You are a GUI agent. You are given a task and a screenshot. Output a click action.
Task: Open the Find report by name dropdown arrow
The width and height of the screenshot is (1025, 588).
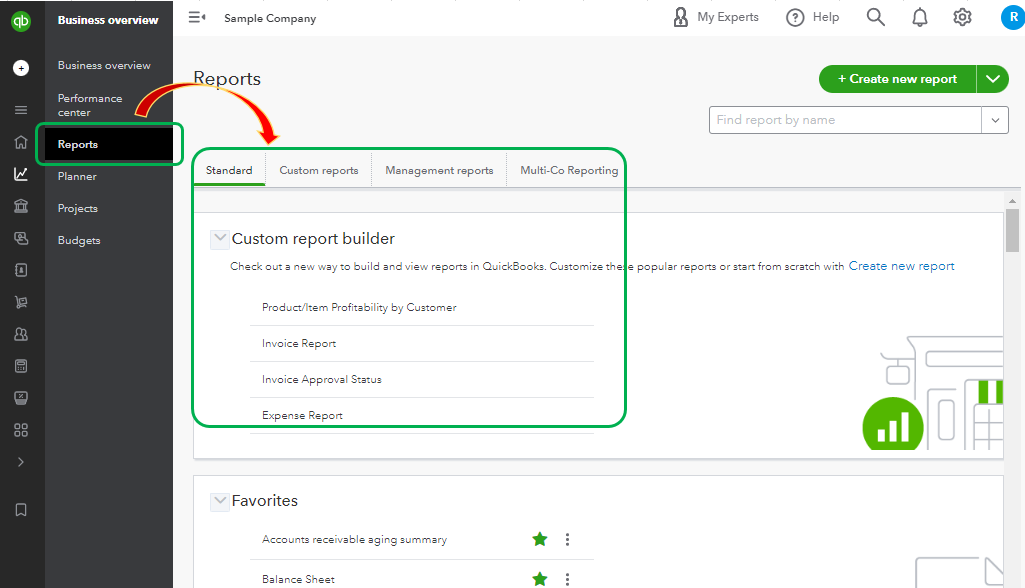pyautogui.click(x=995, y=120)
